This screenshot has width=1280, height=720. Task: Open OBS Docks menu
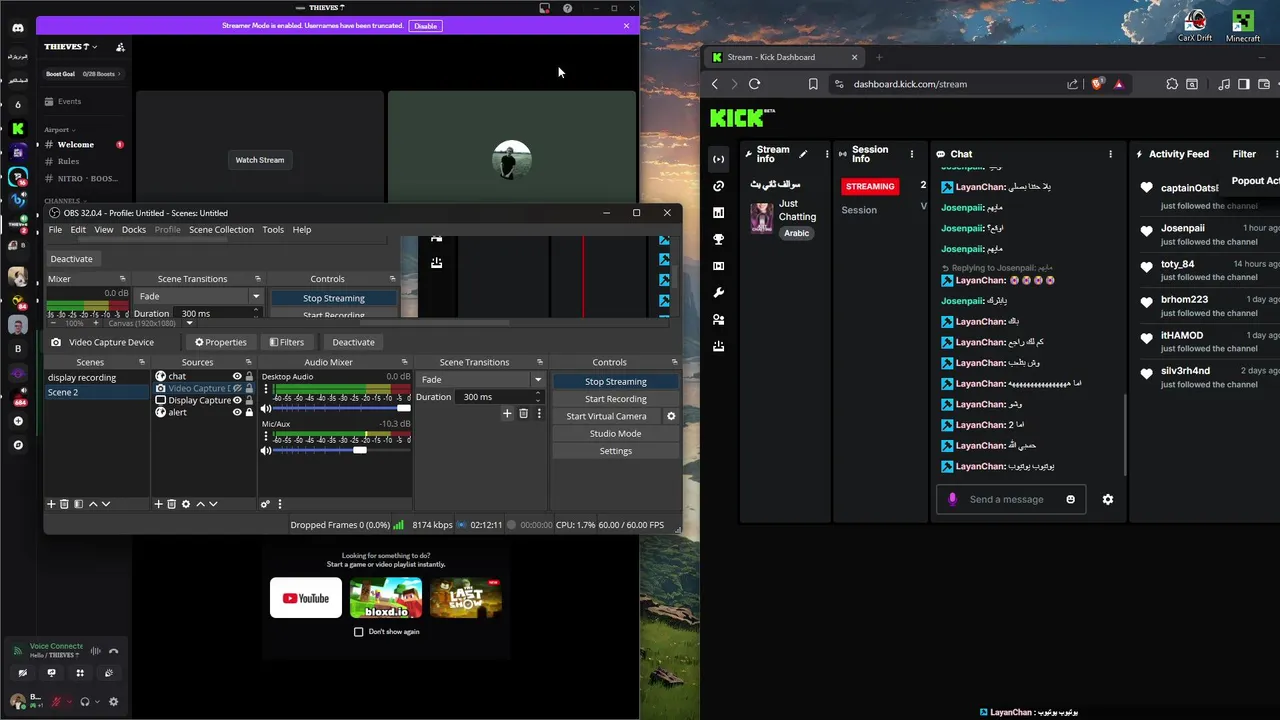[134, 229]
